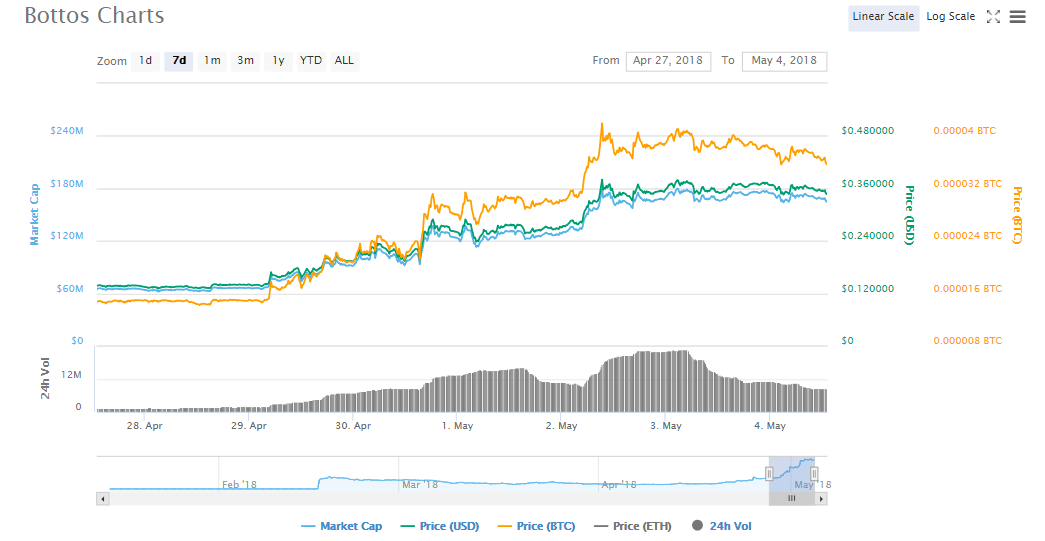Grab the navigator left range handle
The width and height of the screenshot is (1045, 541).
click(x=769, y=473)
